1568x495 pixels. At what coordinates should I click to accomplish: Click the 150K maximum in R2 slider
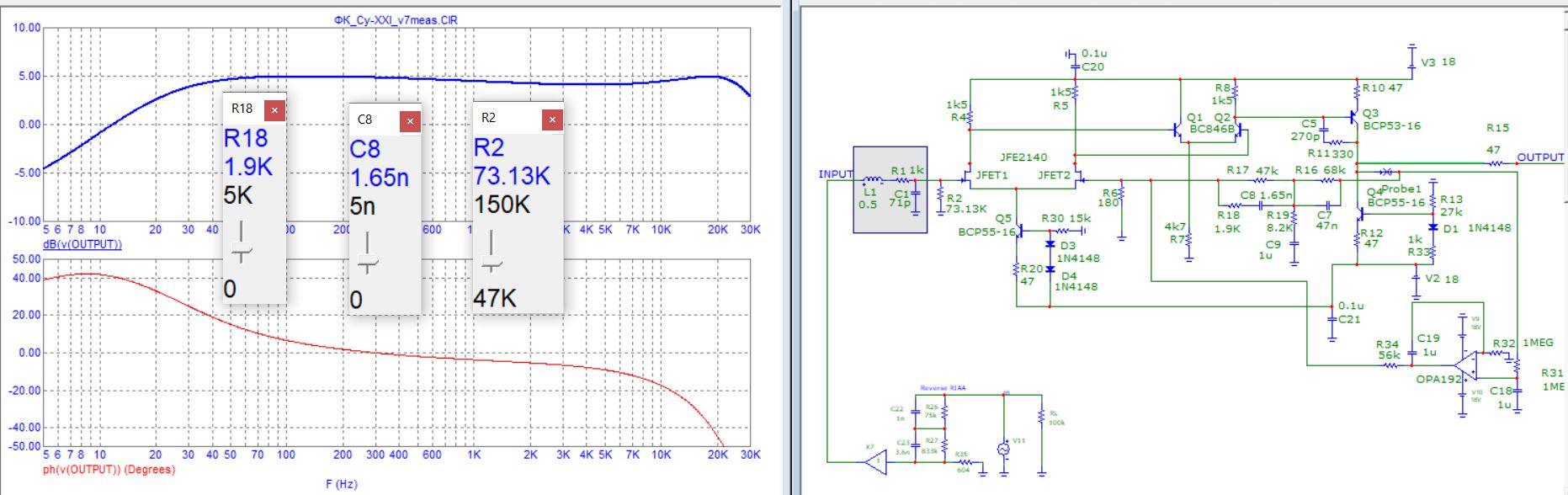(x=502, y=205)
